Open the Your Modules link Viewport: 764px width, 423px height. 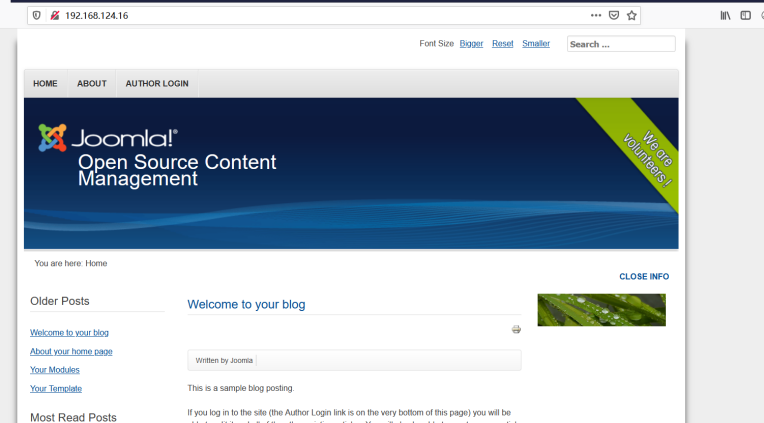point(55,370)
